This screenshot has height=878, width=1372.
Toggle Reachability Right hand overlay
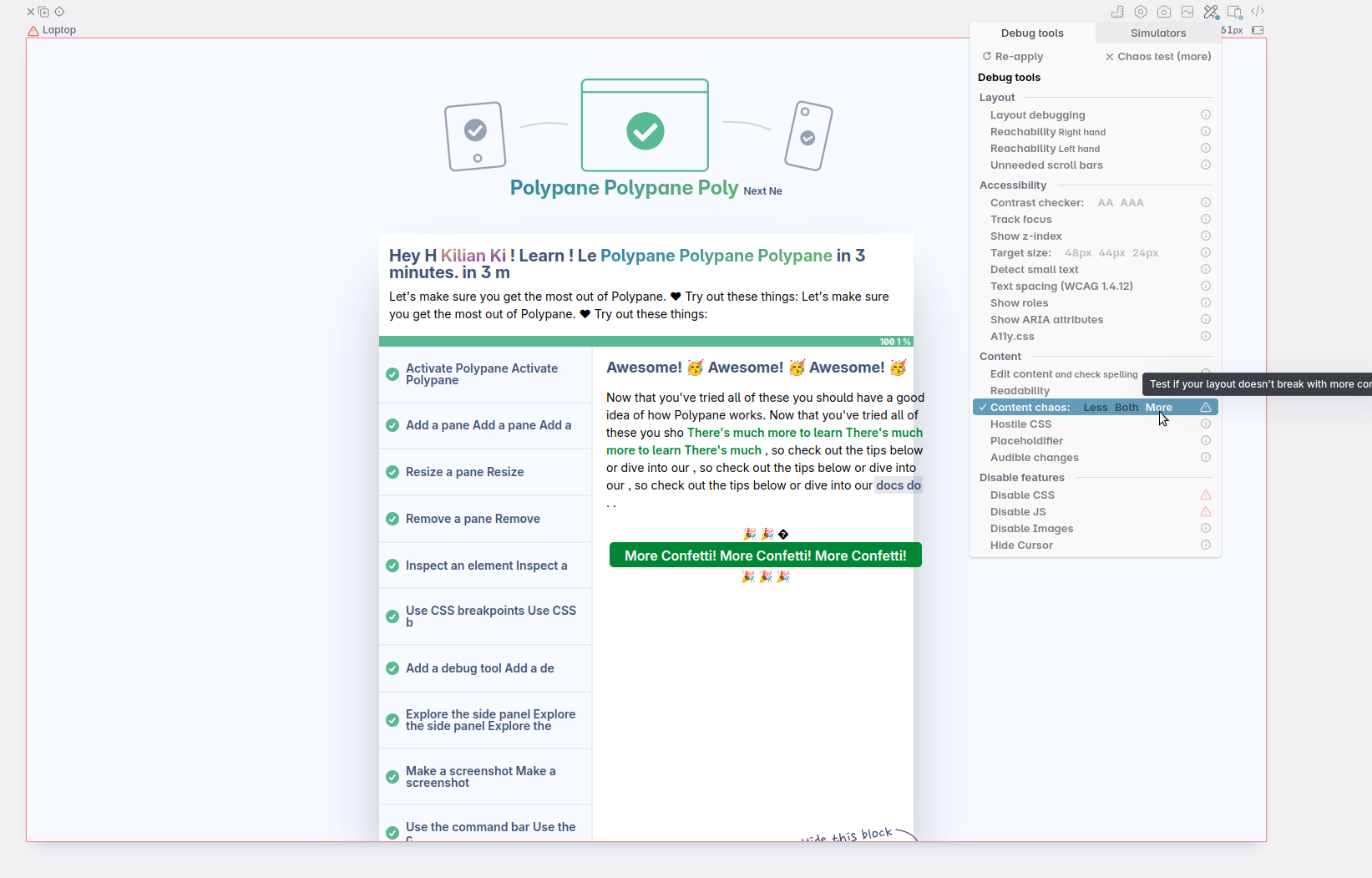click(x=1048, y=132)
